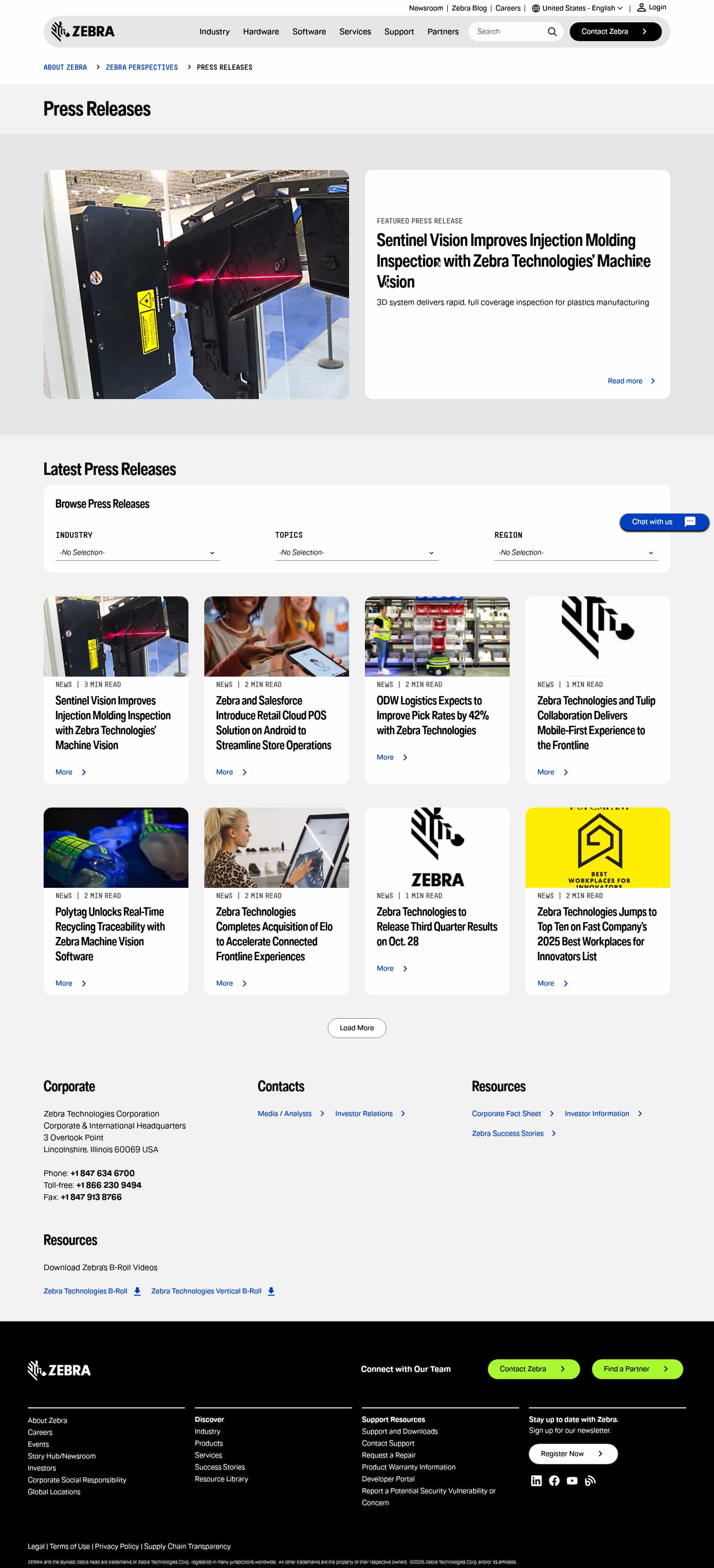
Task: Open the Services menu in the navigation bar
Action: click(x=355, y=32)
